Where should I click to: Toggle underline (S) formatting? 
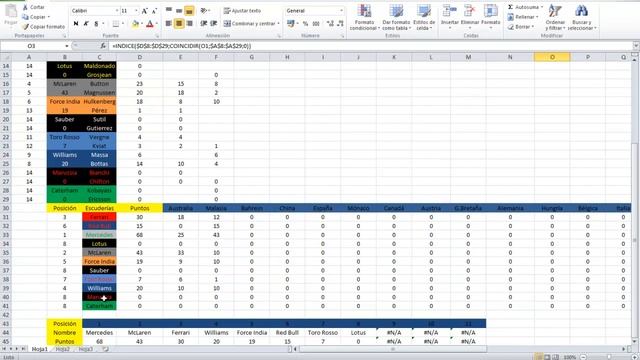(96, 24)
